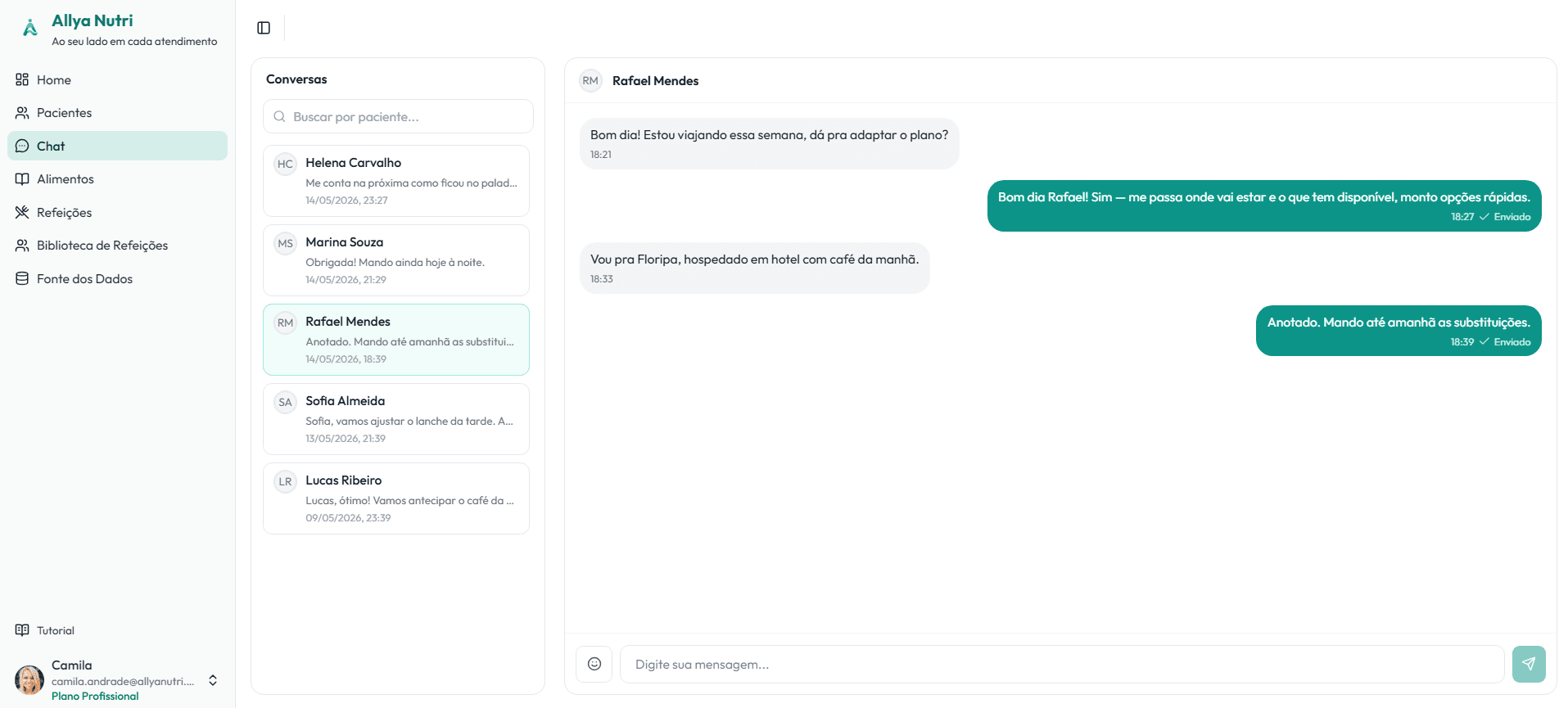This screenshot has width=1568, height=708.
Task: Click the 18:39 Enviado status
Action: [x=1490, y=342]
